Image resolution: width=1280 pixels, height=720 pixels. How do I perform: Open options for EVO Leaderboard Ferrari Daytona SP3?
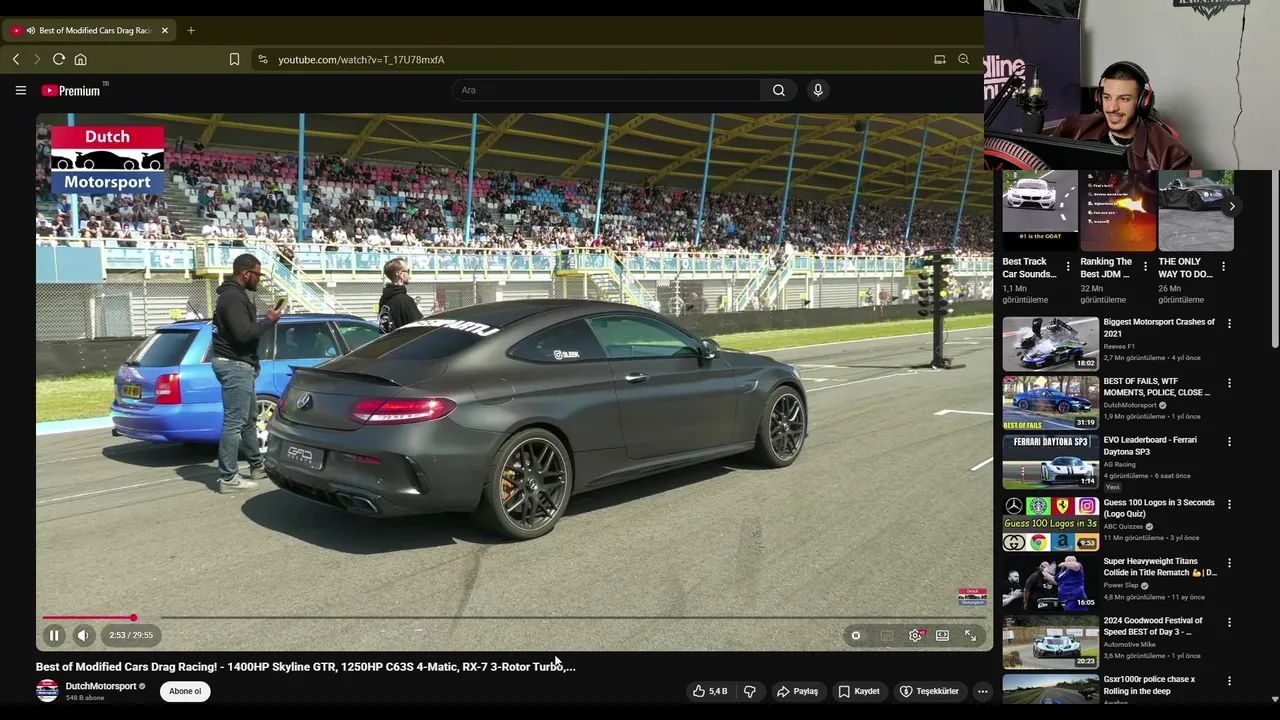[x=1229, y=442]
